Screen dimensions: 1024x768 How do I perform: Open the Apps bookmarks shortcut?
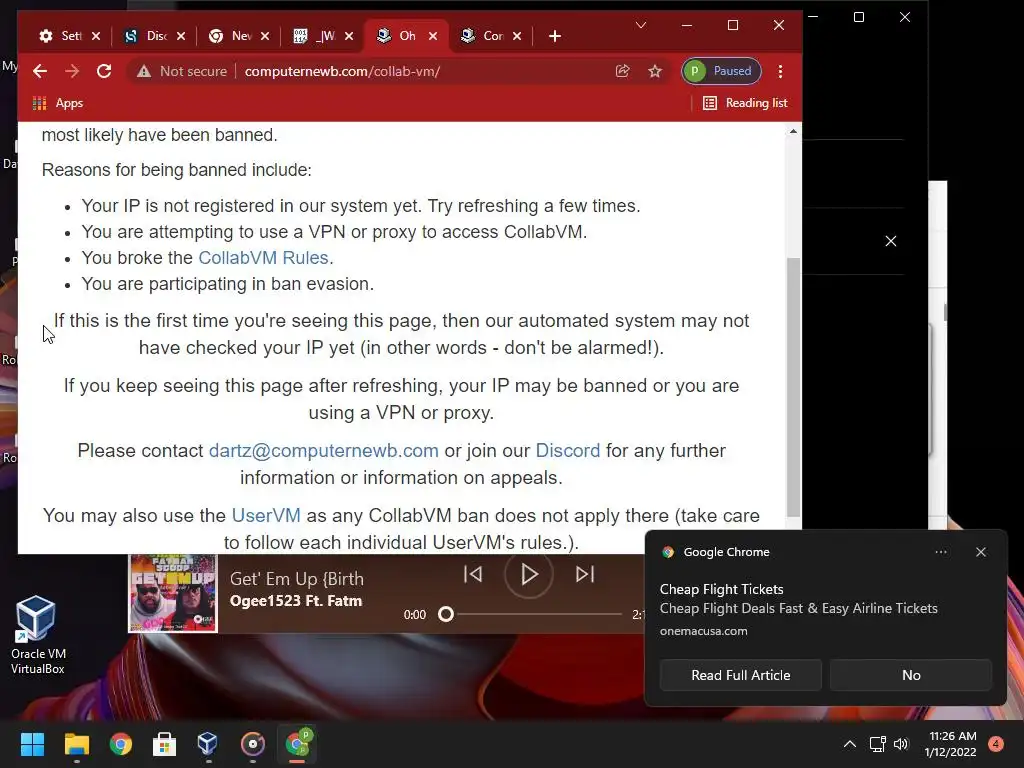pos(57,103)
